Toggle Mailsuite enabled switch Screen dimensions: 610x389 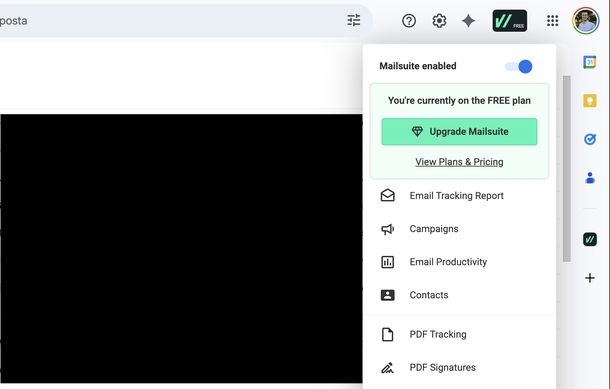(x=519, y=67)
